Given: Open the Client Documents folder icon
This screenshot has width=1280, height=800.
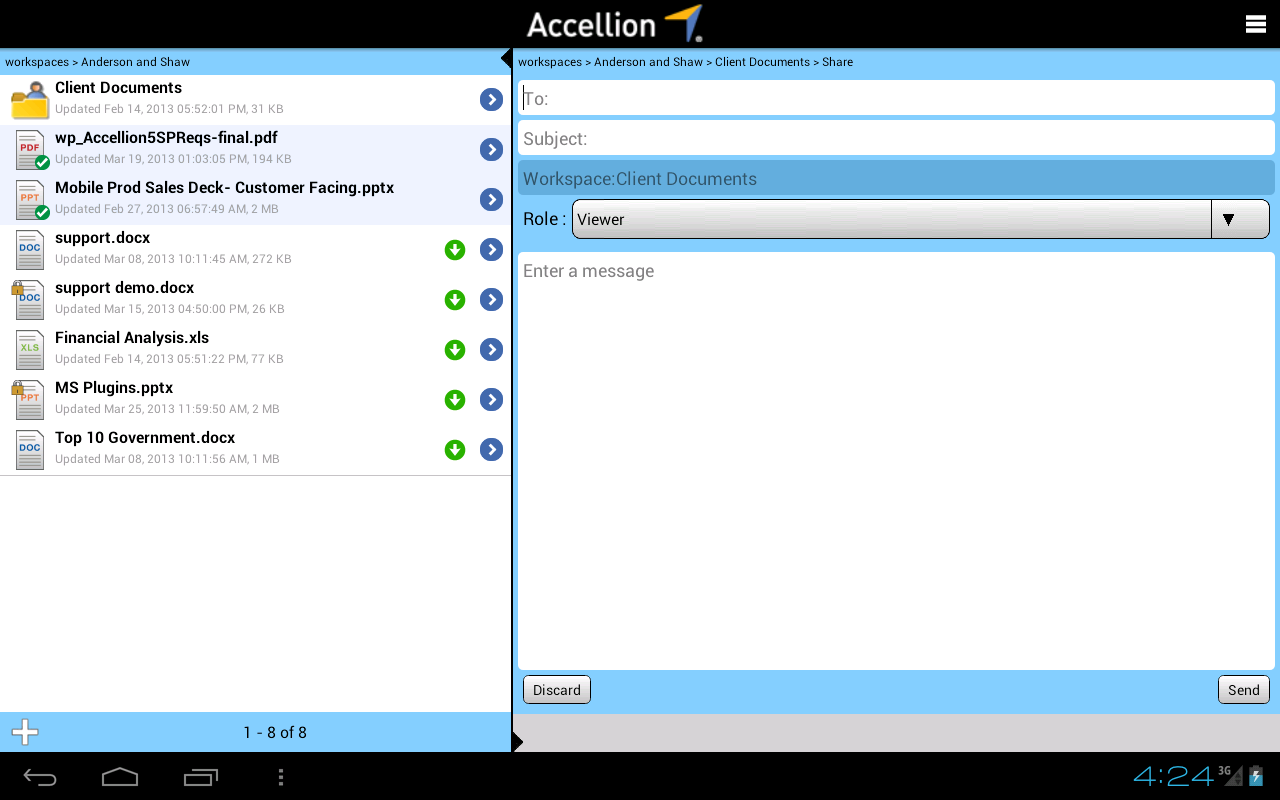Looking at the screenshot, I should [x=30, y=100].
